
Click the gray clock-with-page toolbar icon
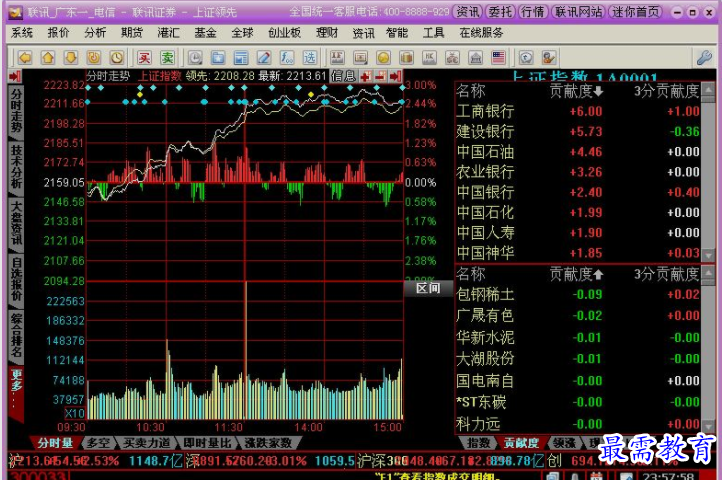(x=195, y=58)
